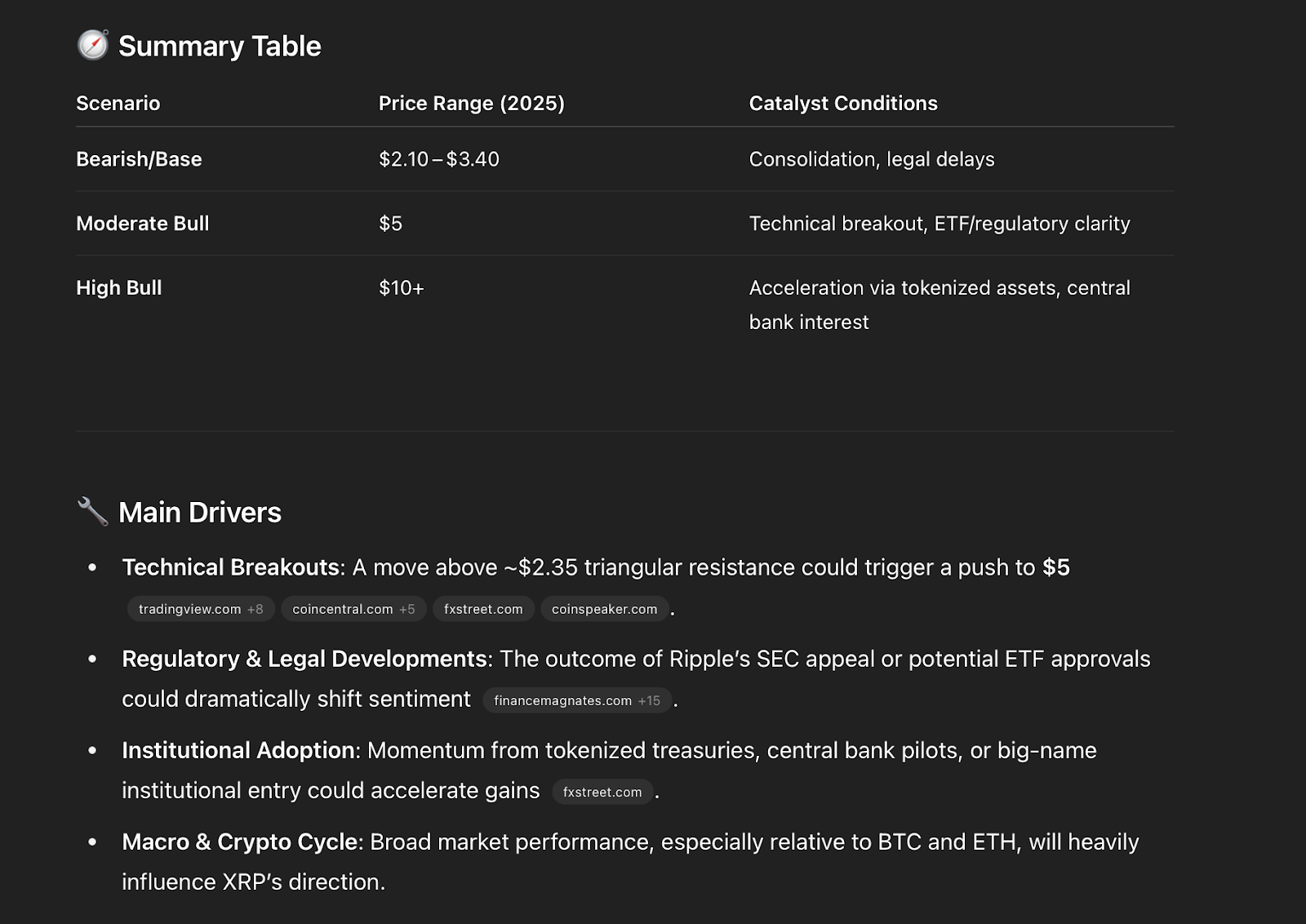The width and height of the screenshot is (1306, 924).
Task: Click the $10+ price cell
Action: (x=402, y=288)
